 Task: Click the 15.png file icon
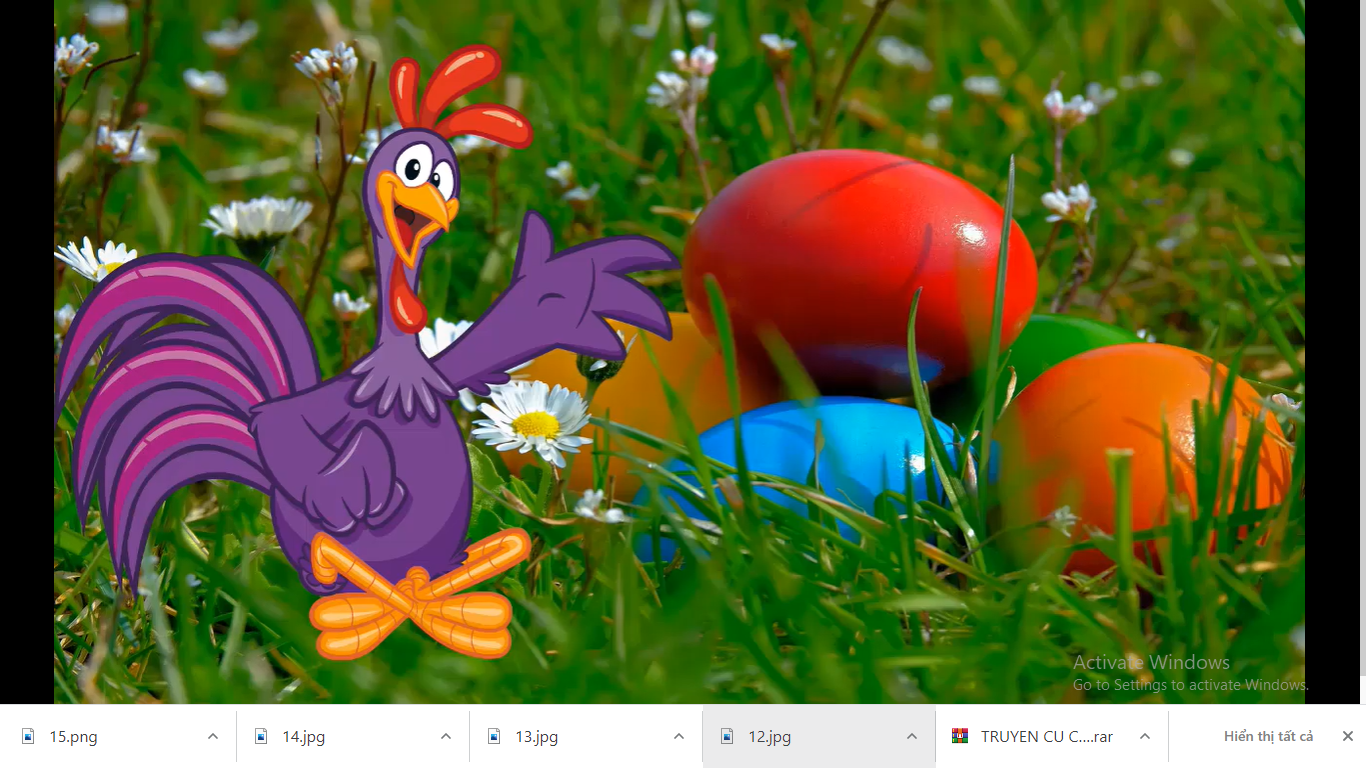[28, 736]
